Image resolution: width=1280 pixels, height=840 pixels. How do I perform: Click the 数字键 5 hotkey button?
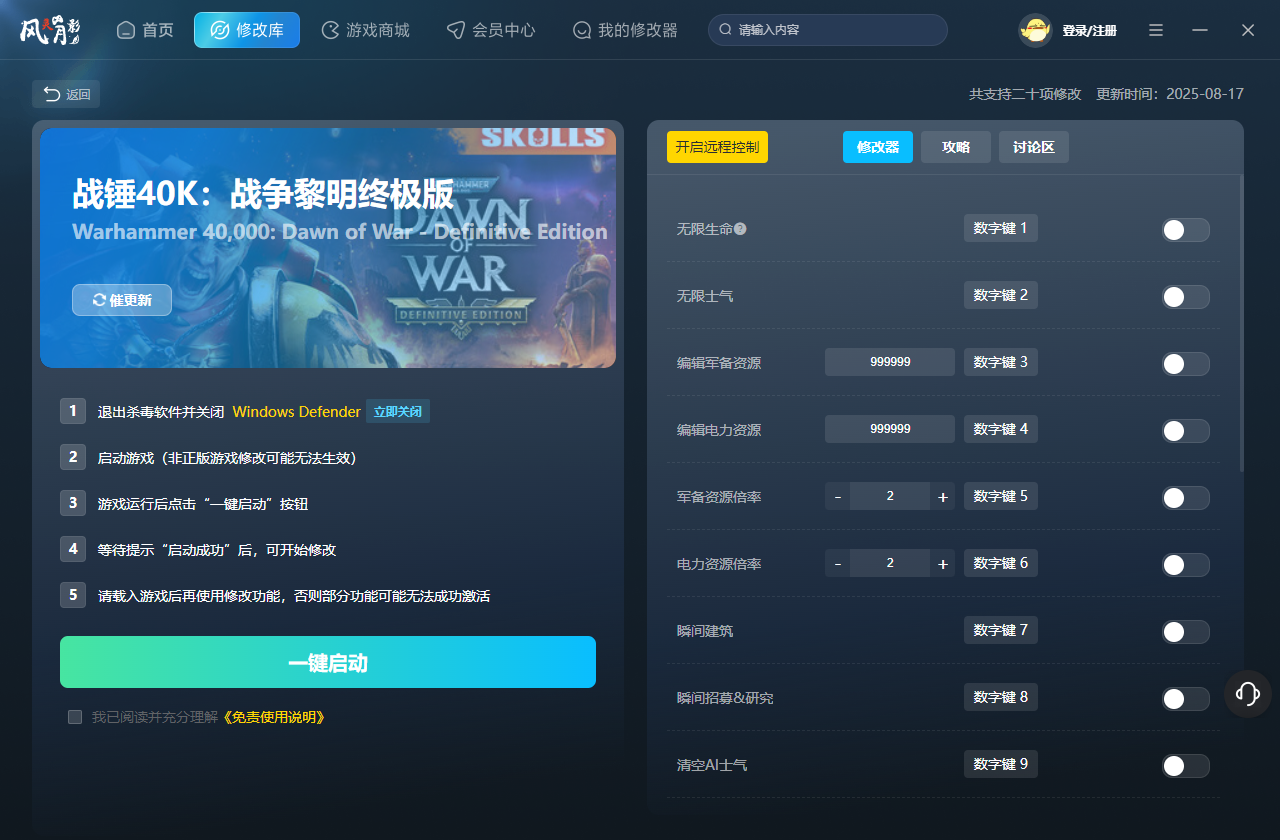click(x=1001, y=496)
